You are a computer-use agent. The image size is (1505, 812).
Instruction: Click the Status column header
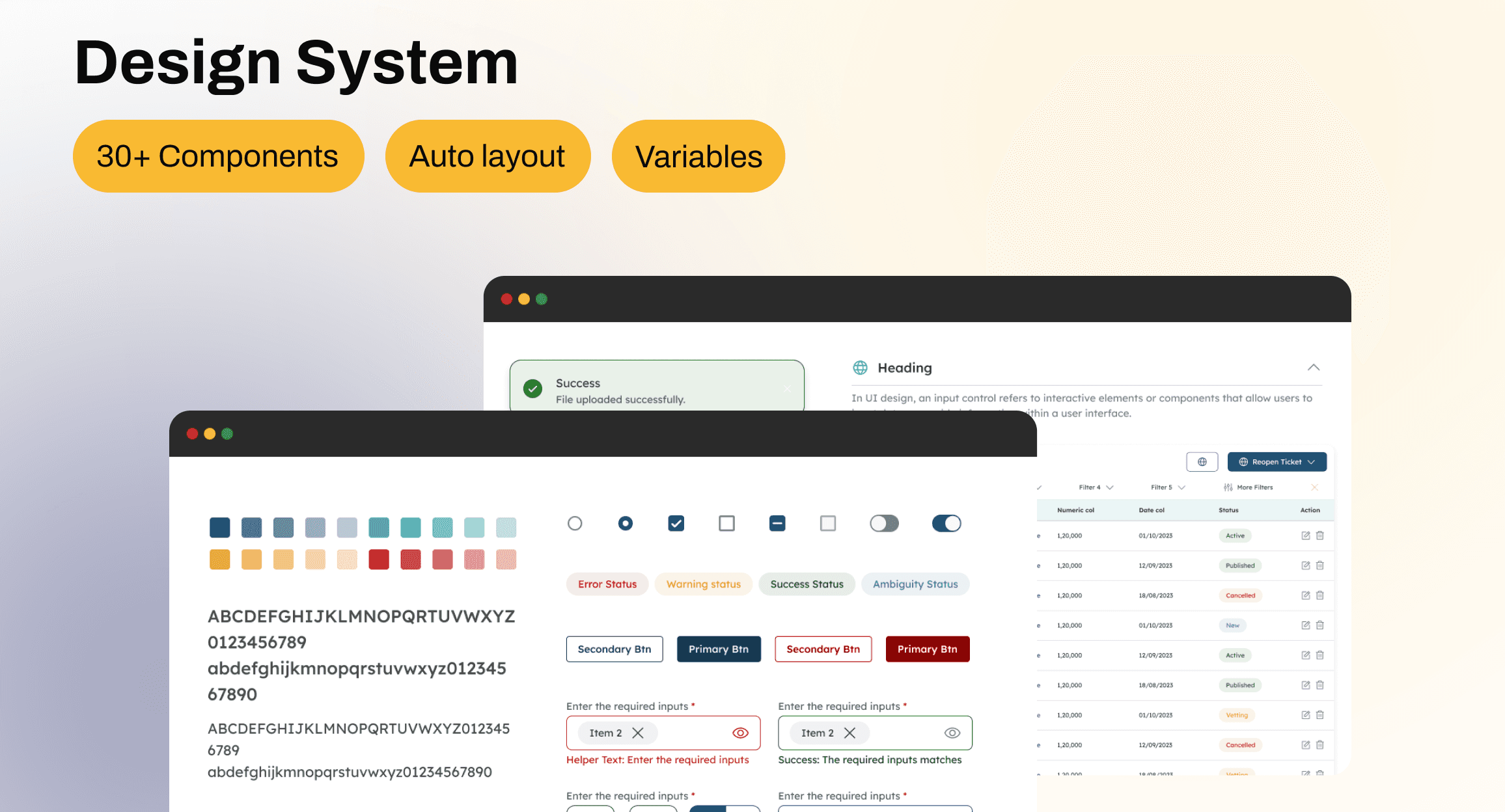tap(1228, 510)
